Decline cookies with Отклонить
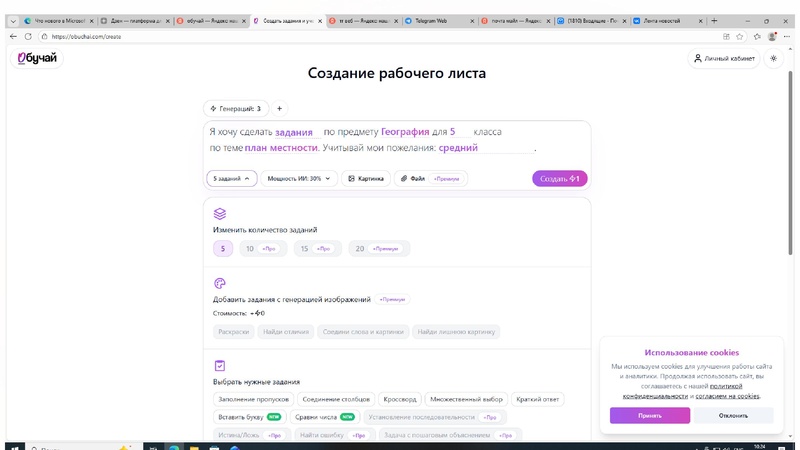The width and height of the screenshot is (800, 450). 733,415
